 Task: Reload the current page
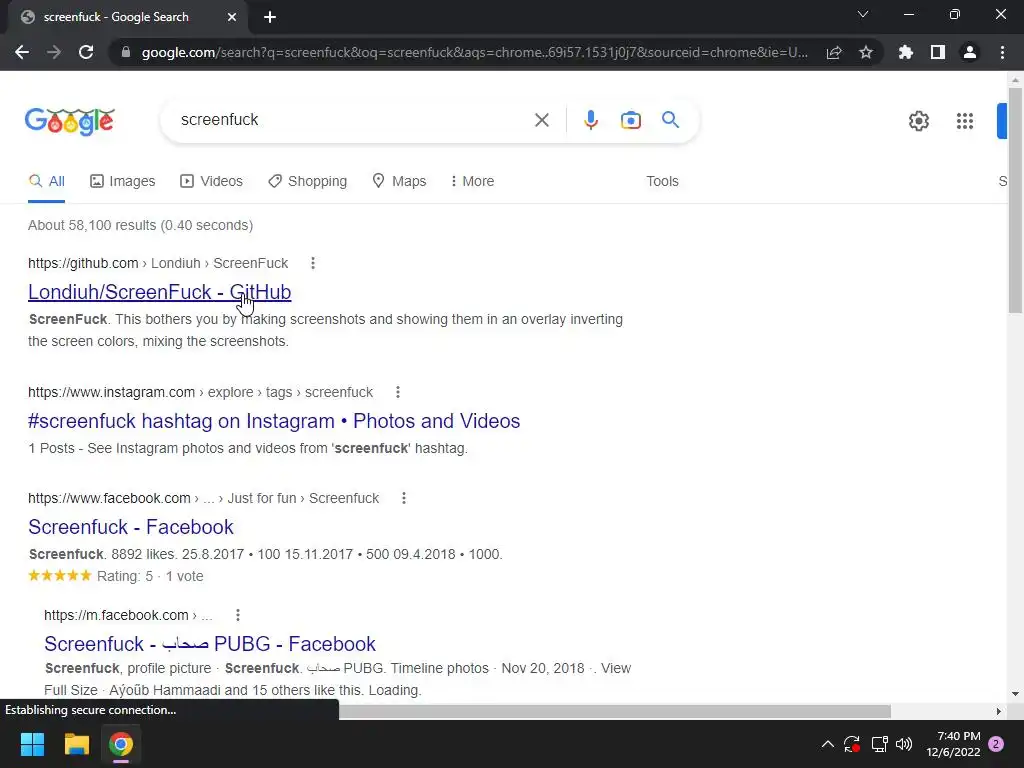(x=86, y=52)
